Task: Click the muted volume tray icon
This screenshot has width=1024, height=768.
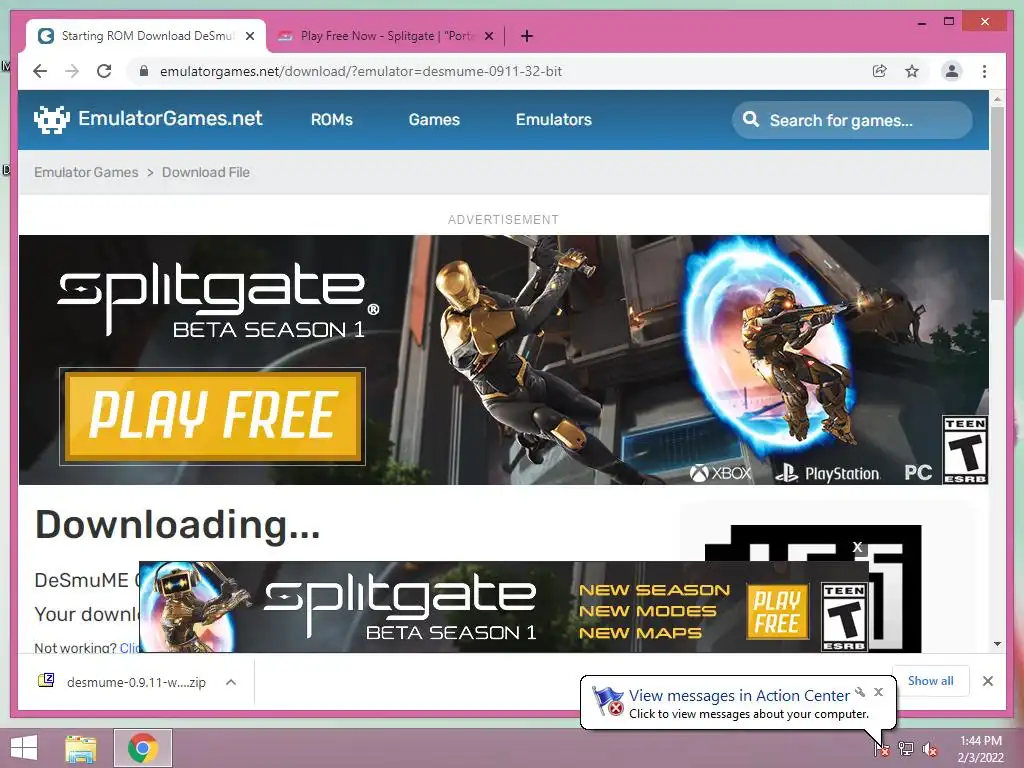Action: point(930,748)
